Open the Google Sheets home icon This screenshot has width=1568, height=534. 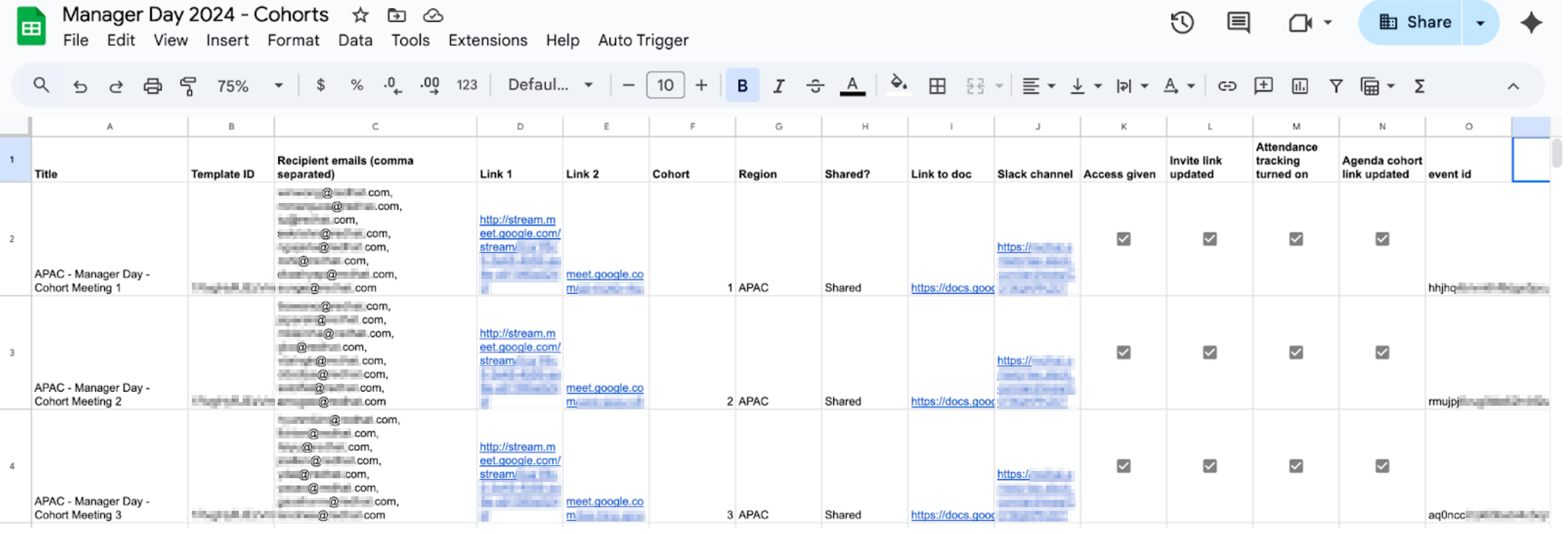(x=31, y=26)
